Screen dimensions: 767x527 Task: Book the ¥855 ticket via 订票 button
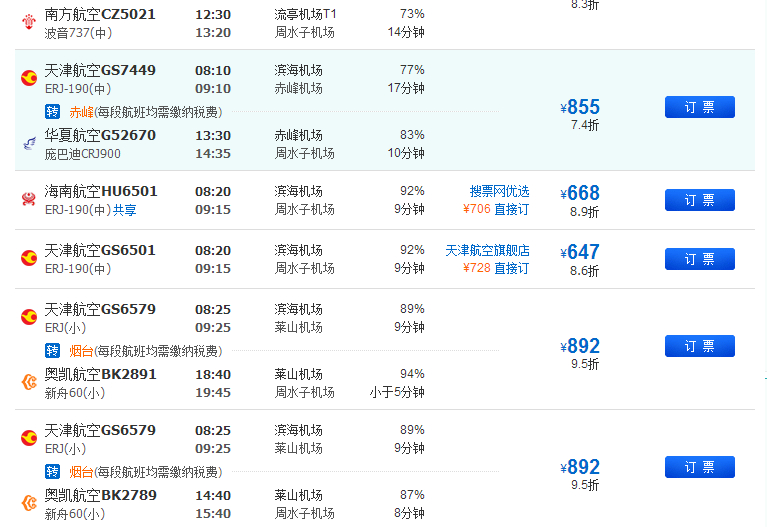tap(699, 107)
